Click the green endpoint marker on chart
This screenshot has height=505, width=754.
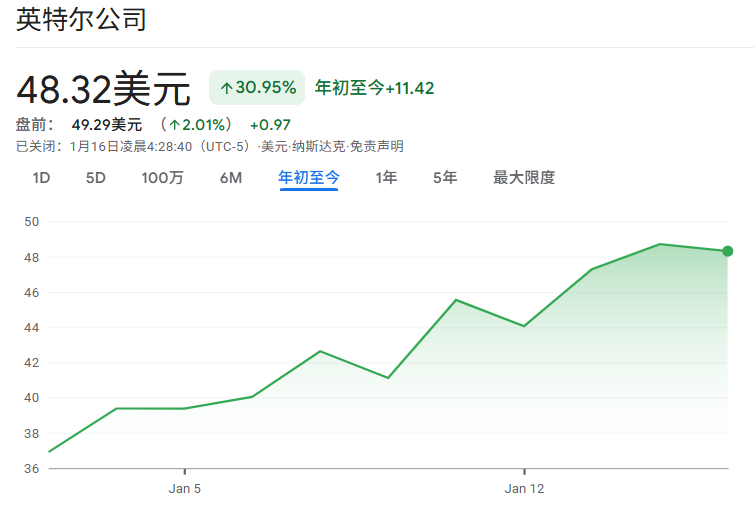[728, 251]
